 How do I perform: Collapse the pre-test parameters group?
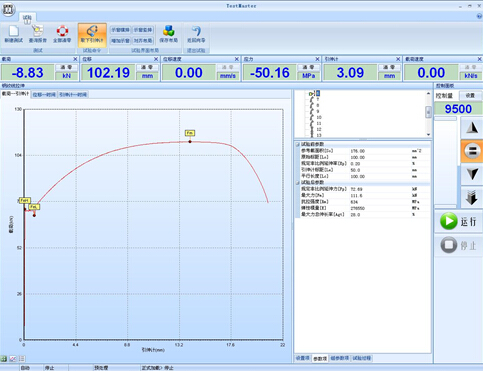click(x=297, y=144)
